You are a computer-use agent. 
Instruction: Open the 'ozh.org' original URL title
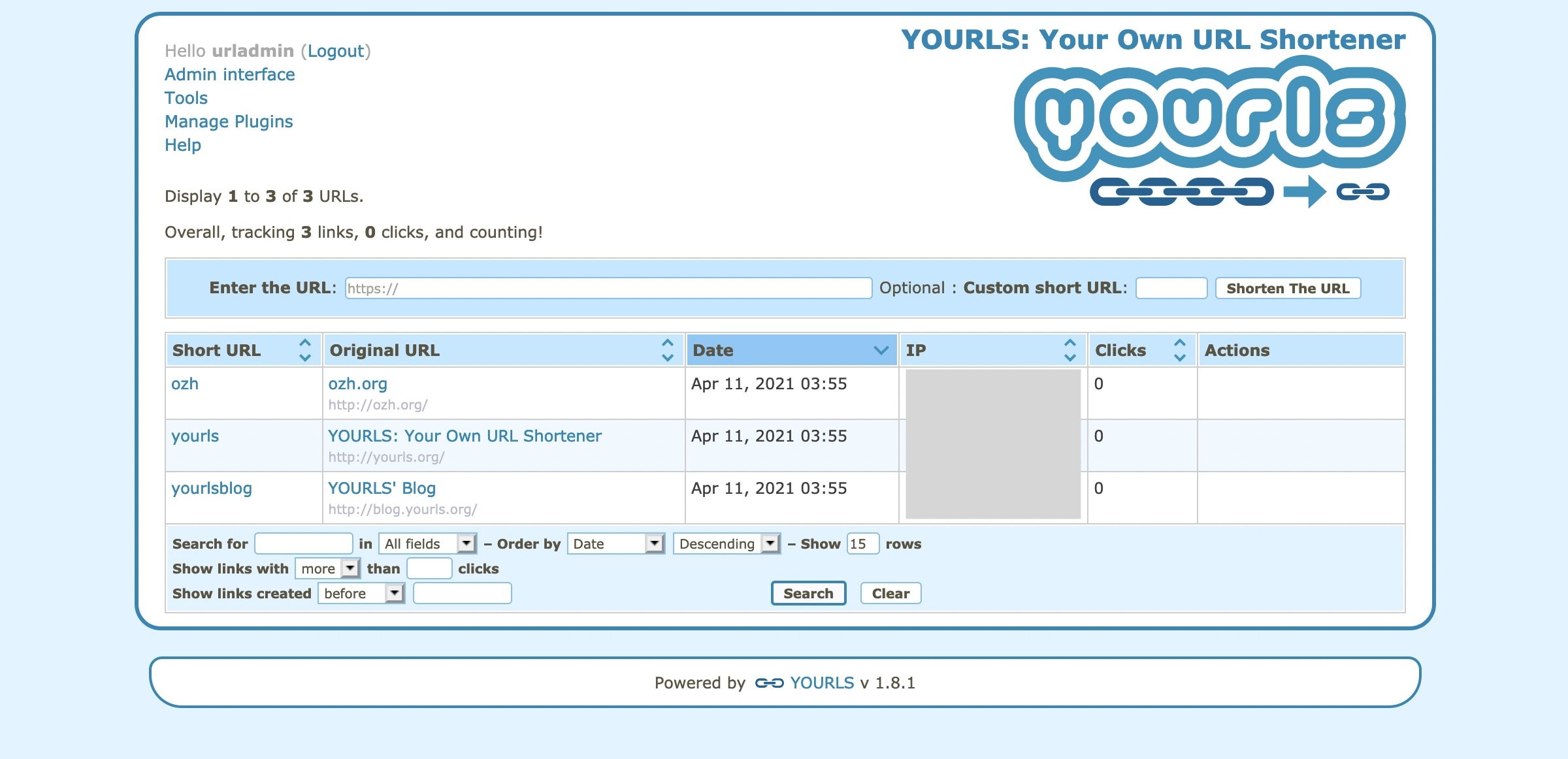[x=358, y=384]
